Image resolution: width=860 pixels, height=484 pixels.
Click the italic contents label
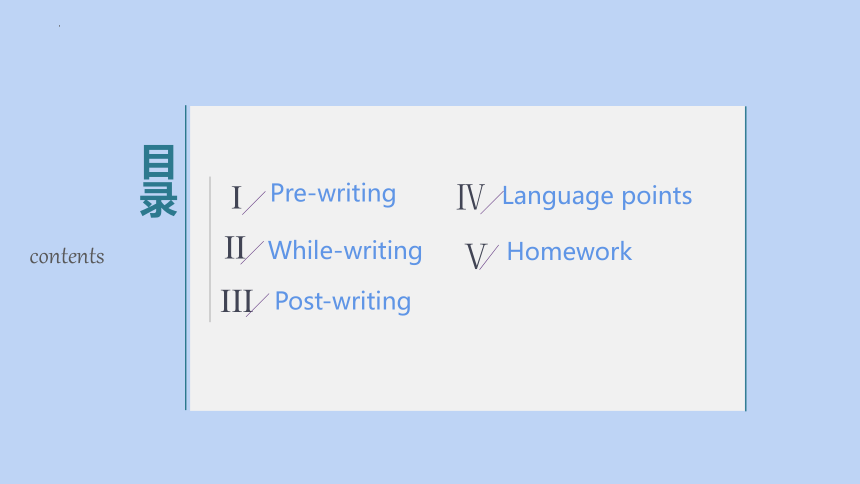click(67, 256)
